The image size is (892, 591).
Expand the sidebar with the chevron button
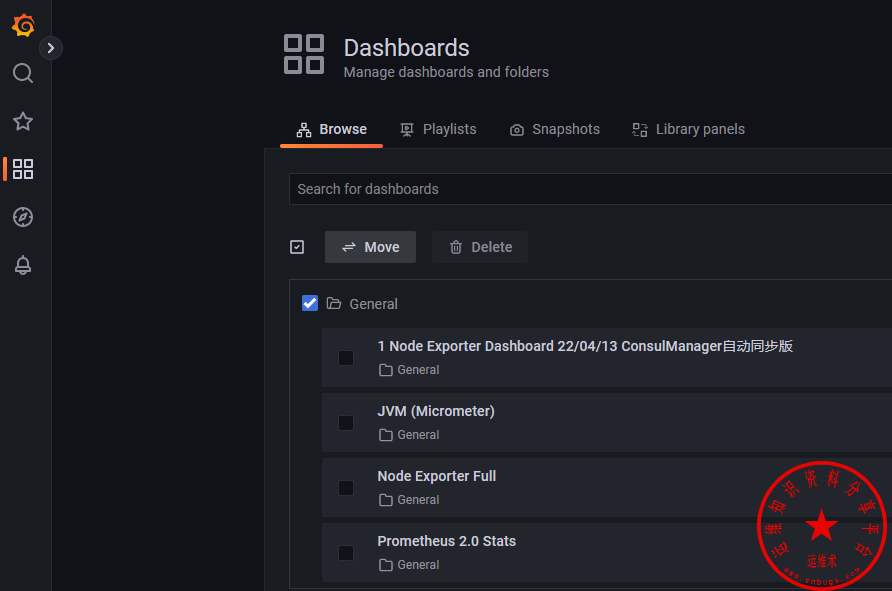pyautogui.click(x=51, y=48)
